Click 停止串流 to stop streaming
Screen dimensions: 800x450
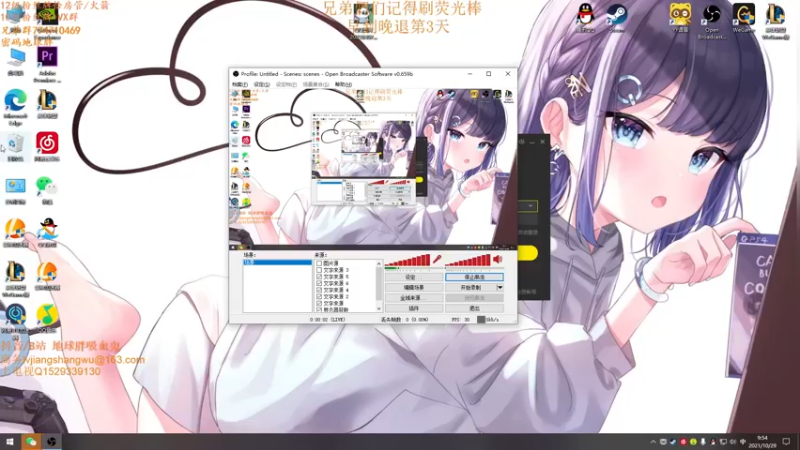tap(474, 277)
